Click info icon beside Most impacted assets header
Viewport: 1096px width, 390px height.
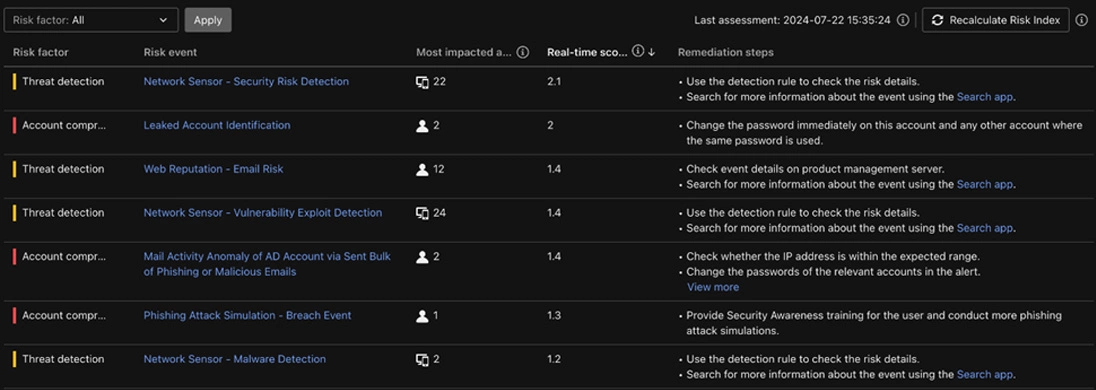(523, 52)
